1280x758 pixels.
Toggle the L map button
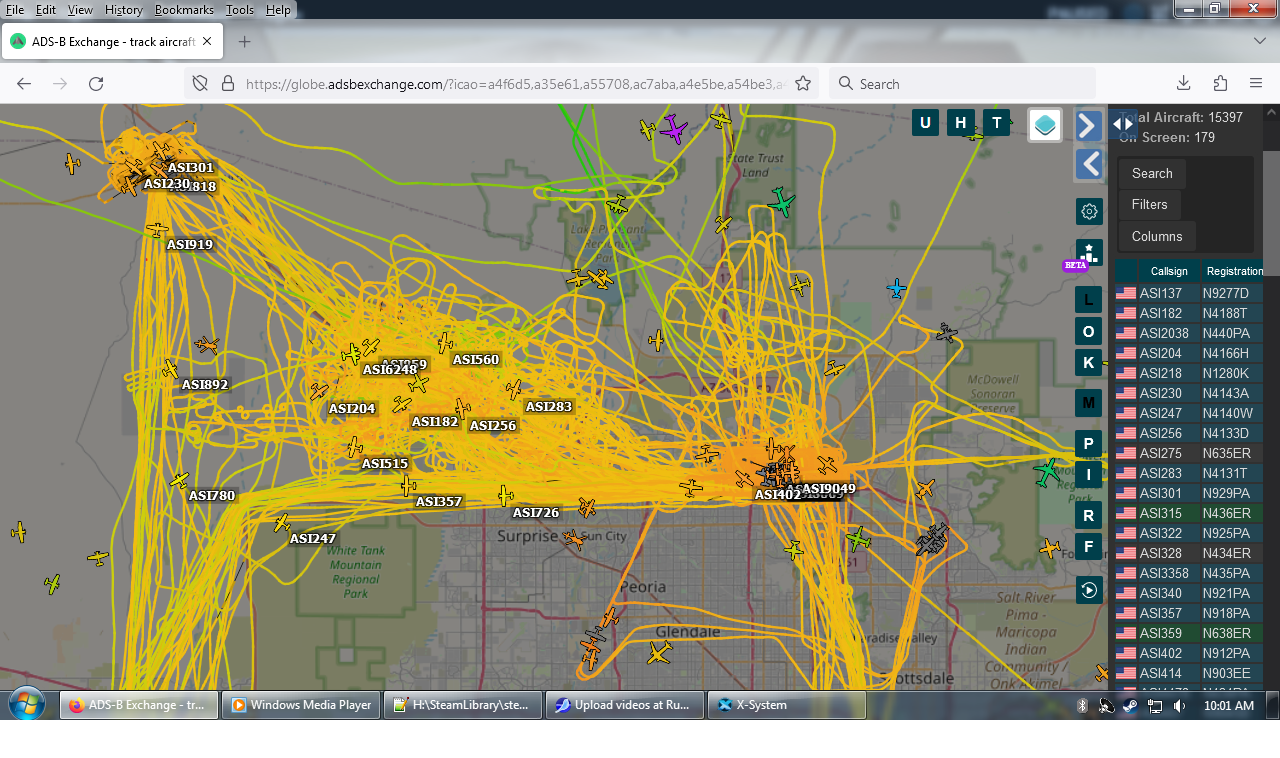pyautogui.click(x=1089, y=299)
